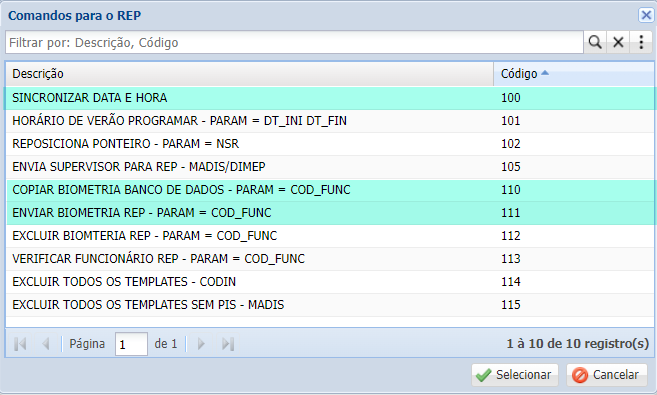The height and width of the screenshot is (395, 657).
Task: Select row SINCRONIZAR DATA E HORA
Action: (330, 98)
